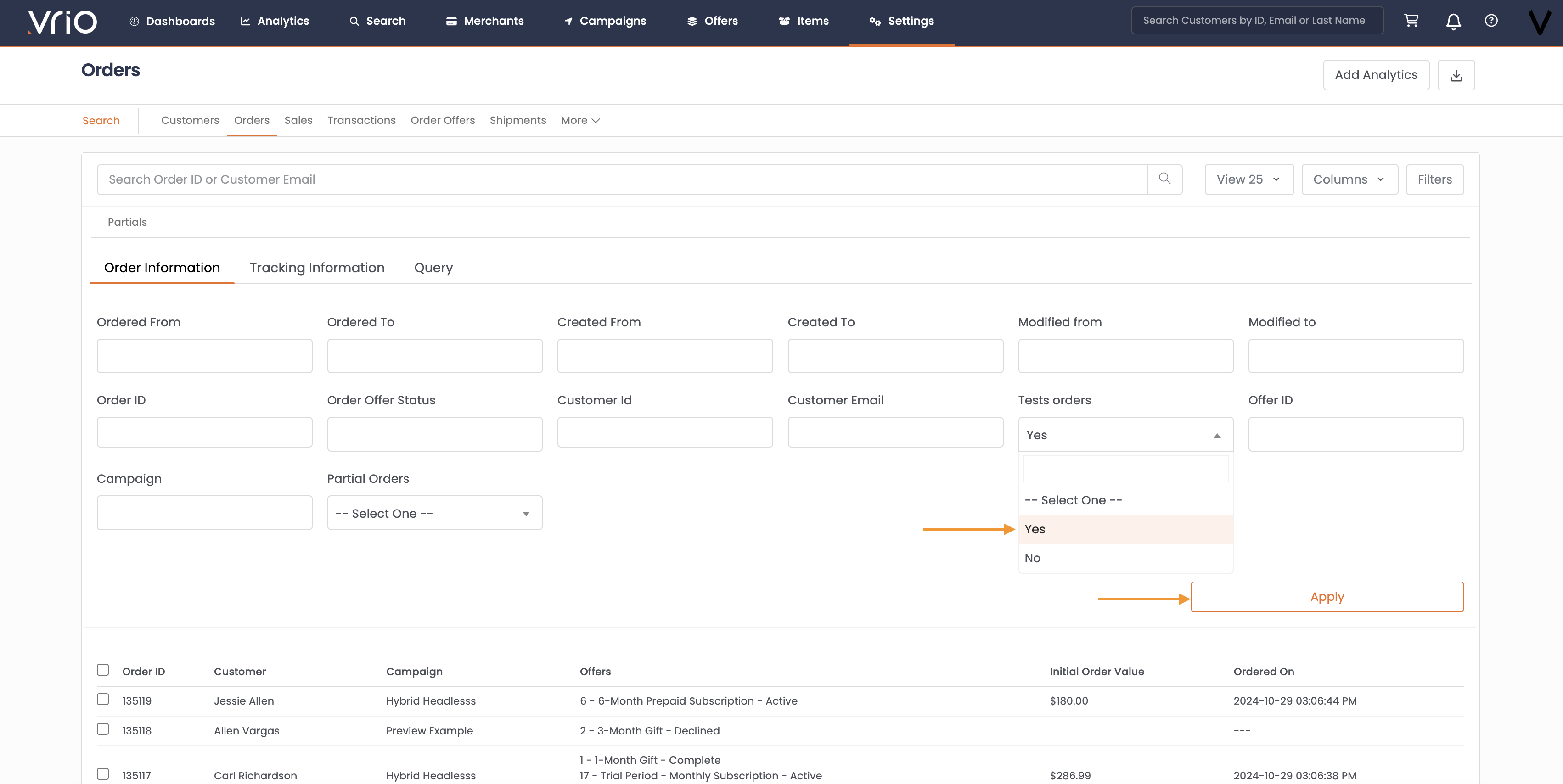Click the Ordered From date field
1563x784 pixels.
204,356
